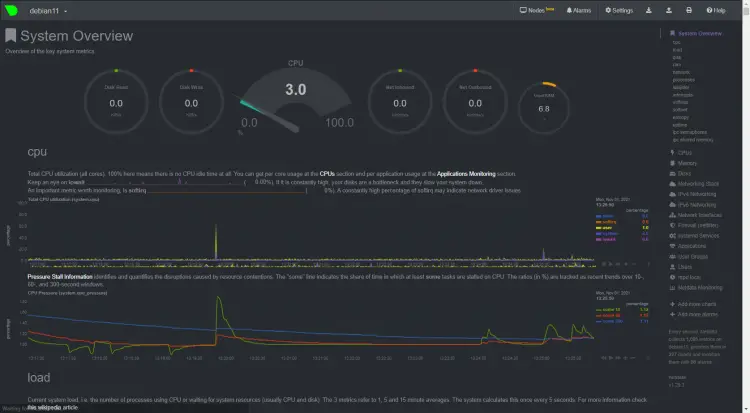Expand the Disks section in sidebar
The image size is (750, 413).
pyautogui.click(x=684, y=173)
